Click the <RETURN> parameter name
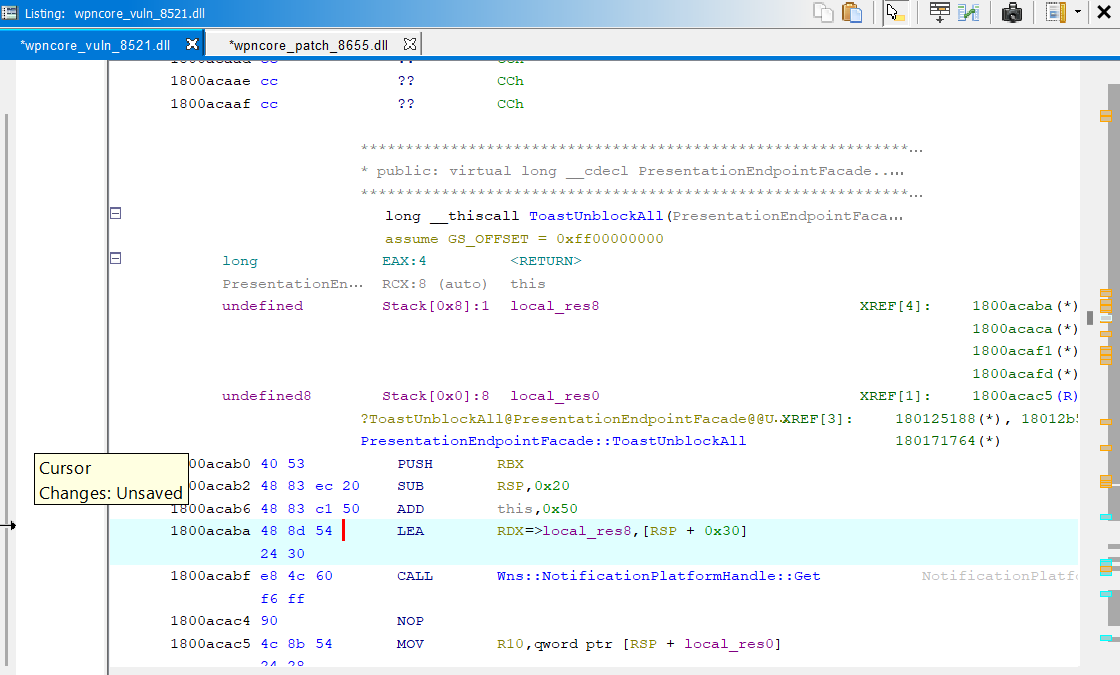This screenshot has height=675, width=1120. point(546,261)
